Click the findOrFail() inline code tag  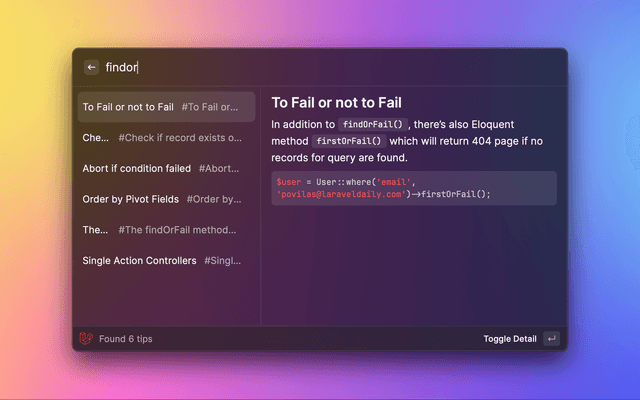pyautogui.click(x=373, y=124)
